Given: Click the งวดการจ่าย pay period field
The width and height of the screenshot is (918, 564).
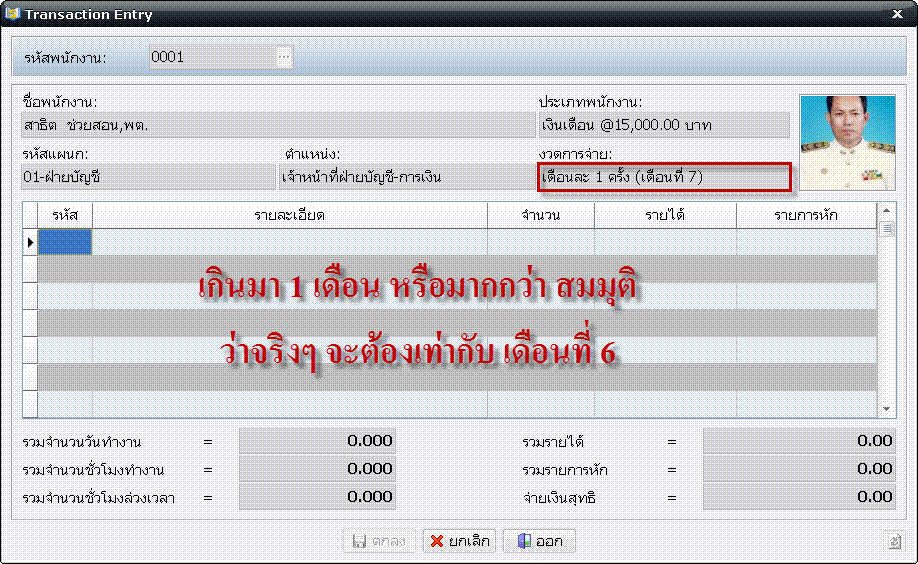Looking at the screenshot, I should click(664, 178).
